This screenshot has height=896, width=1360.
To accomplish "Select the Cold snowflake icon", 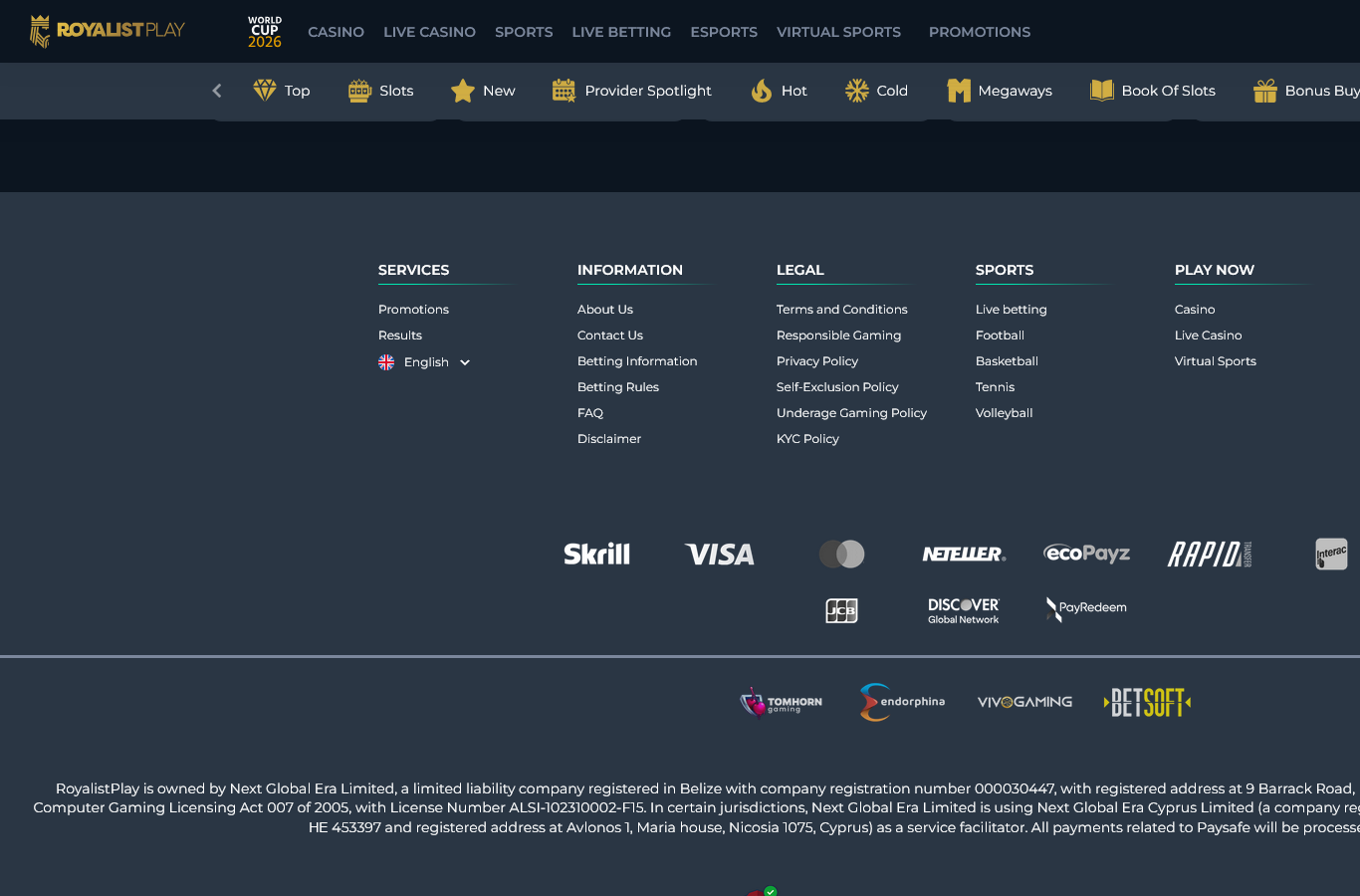I will (x=857, y=91).
